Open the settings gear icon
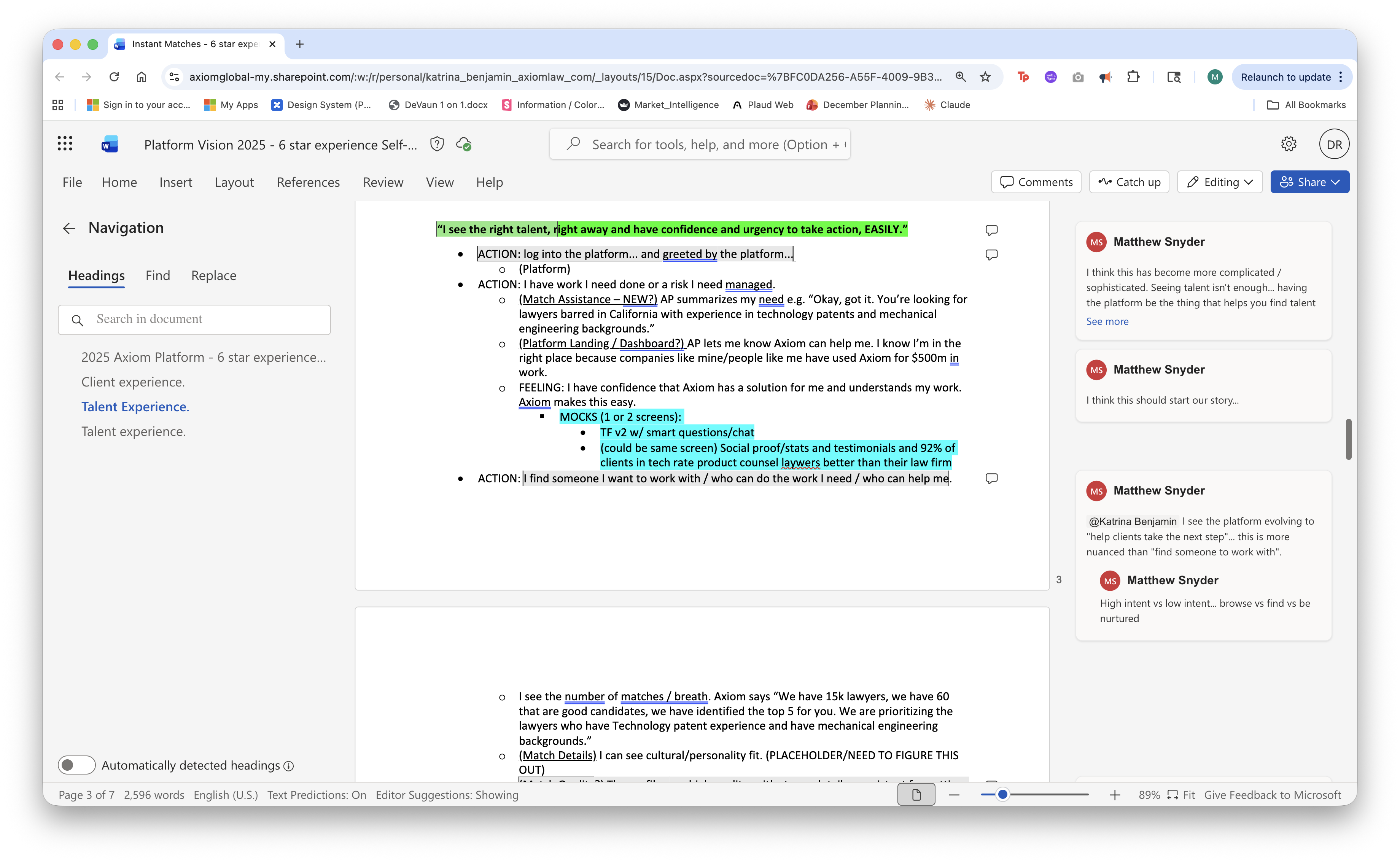Viewport: 1400px width, 862px height. [x=1288, y=144]
